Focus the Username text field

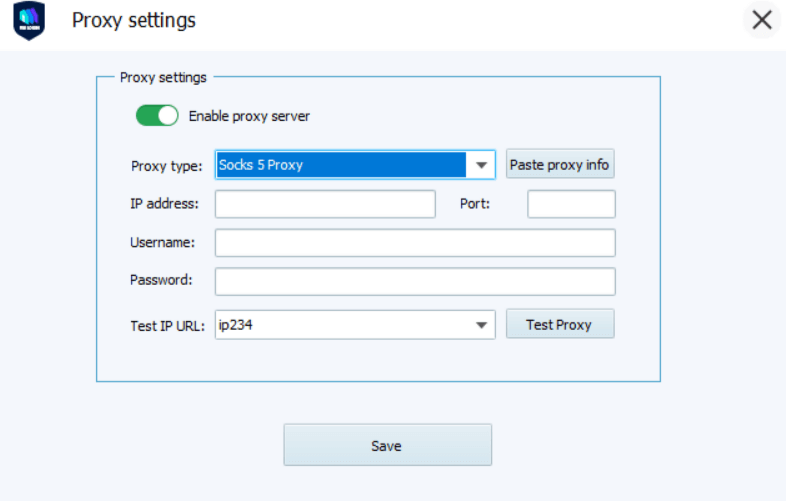click(x=415, y=243)
